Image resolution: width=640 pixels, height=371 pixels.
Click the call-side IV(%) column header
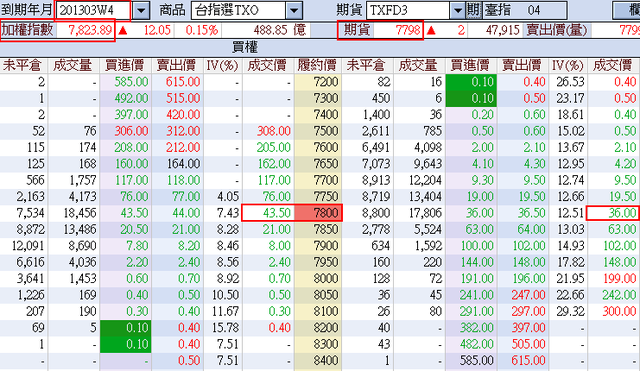pos(222,65)
